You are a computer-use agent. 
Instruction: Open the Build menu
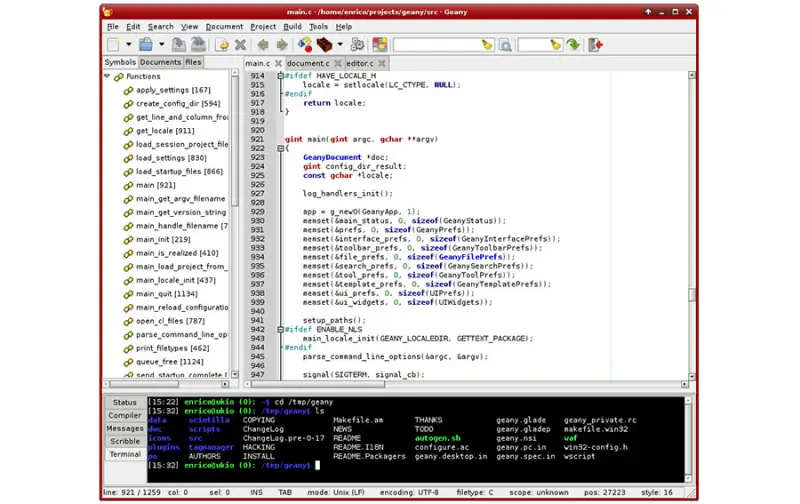(292, 27)
